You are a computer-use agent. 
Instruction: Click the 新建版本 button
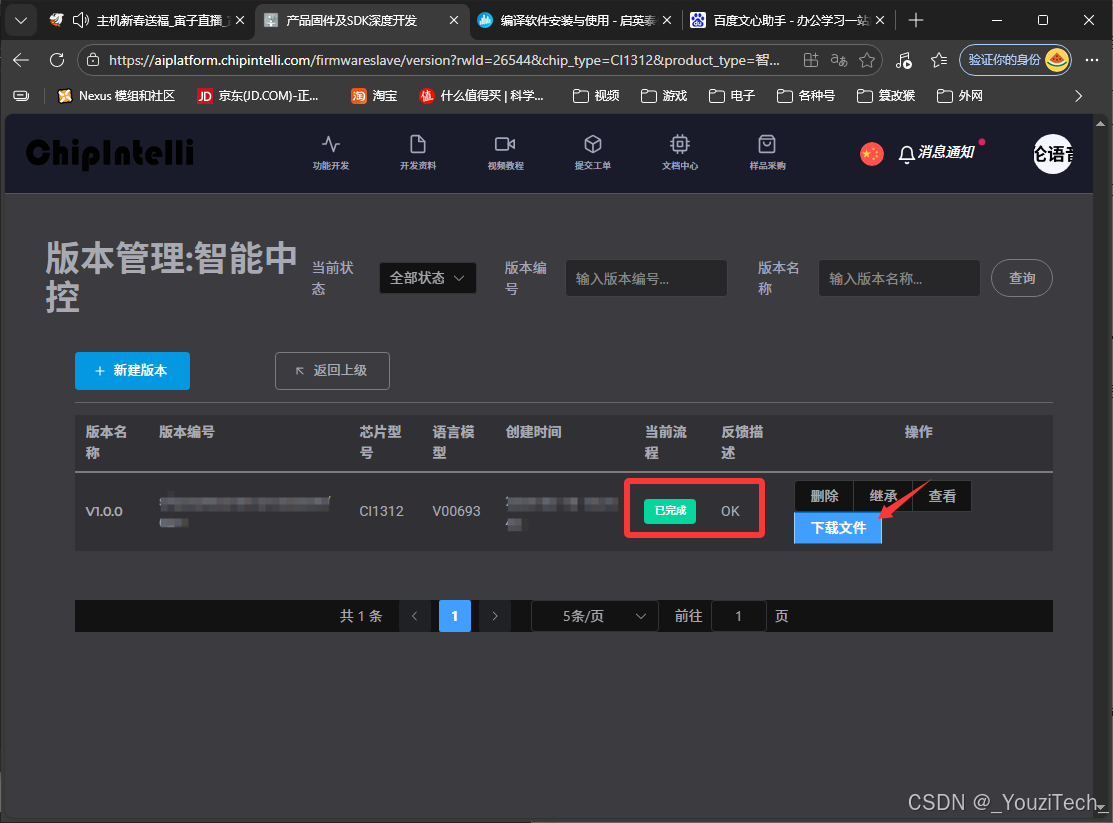tap(132, 371)
